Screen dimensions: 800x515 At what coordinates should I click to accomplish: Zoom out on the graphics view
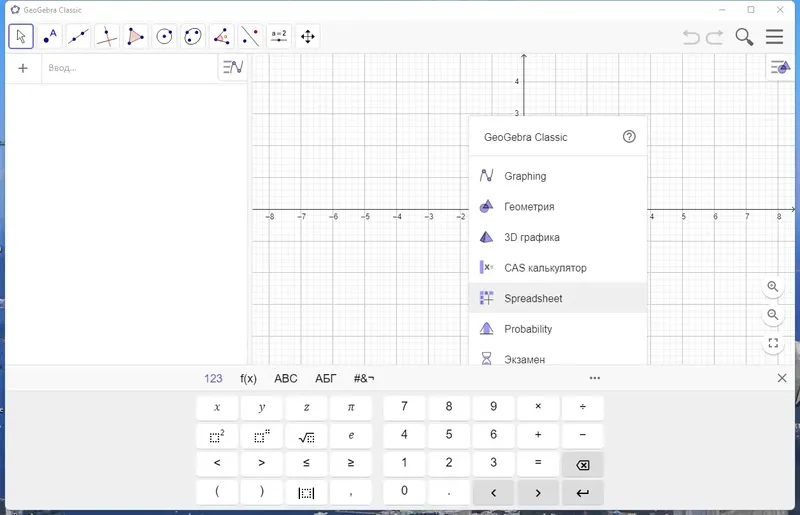[x=773, y=315]
